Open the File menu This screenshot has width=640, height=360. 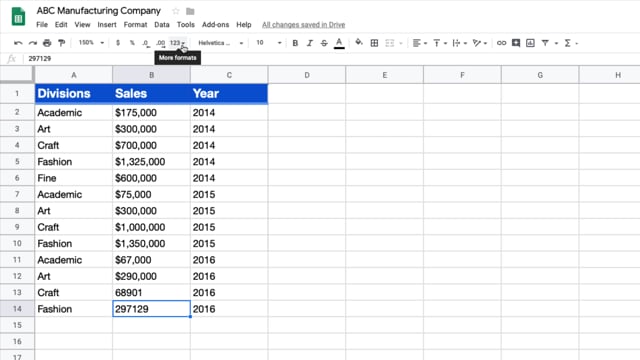pos(42,24)
